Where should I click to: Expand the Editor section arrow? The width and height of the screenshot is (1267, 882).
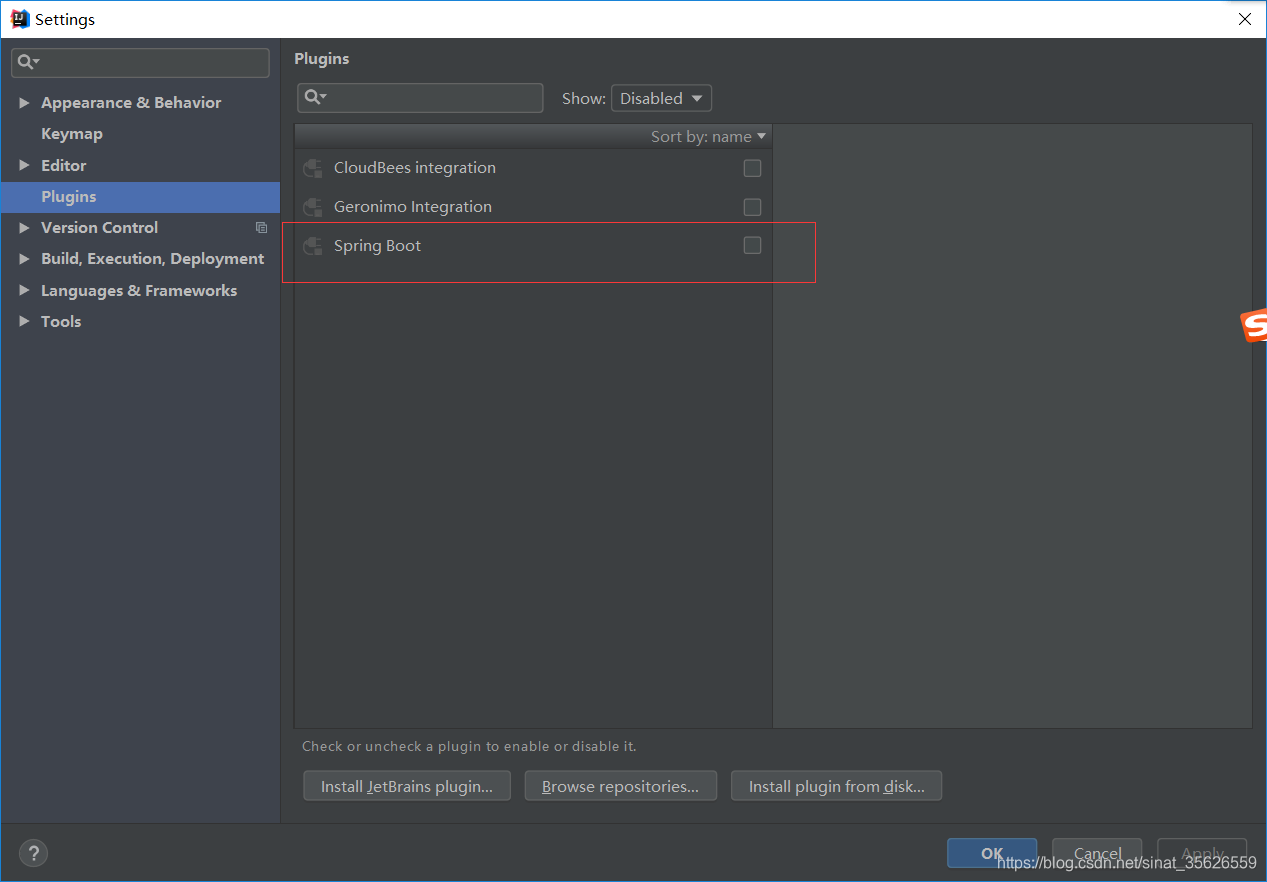point(24,165)
